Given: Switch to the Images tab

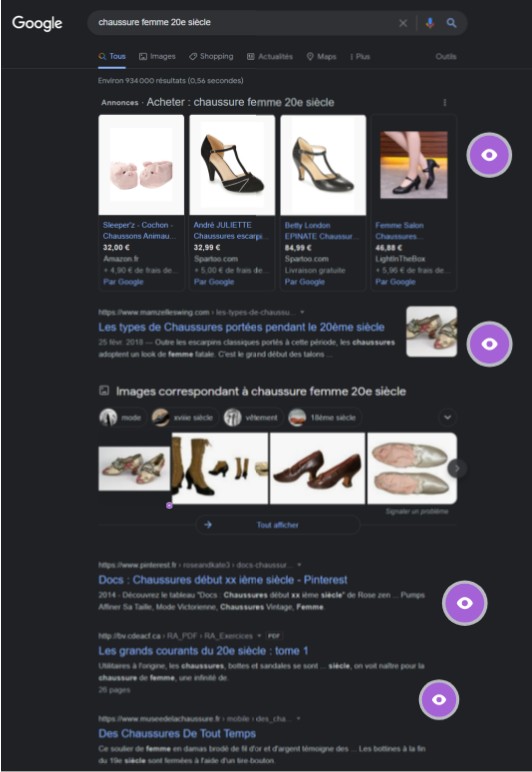Looking at the screenshot, I should (157, 57).
